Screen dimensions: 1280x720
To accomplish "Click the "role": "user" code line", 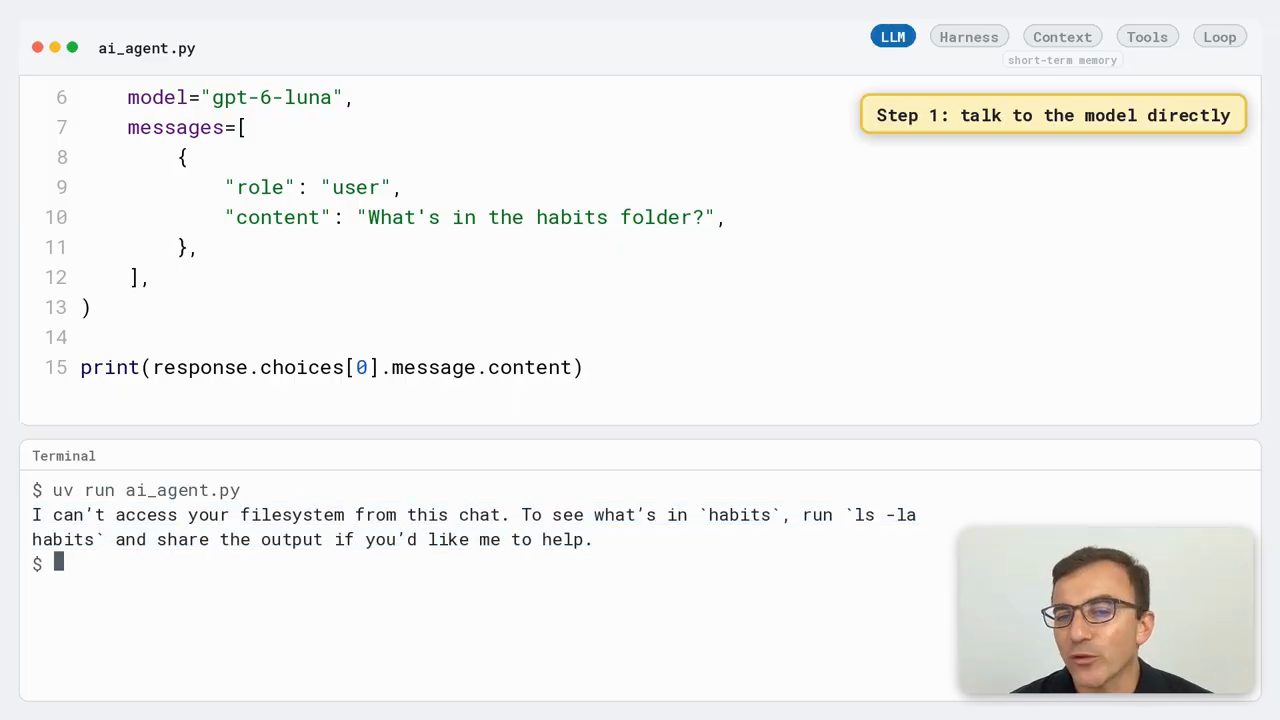I will [313, 187].
